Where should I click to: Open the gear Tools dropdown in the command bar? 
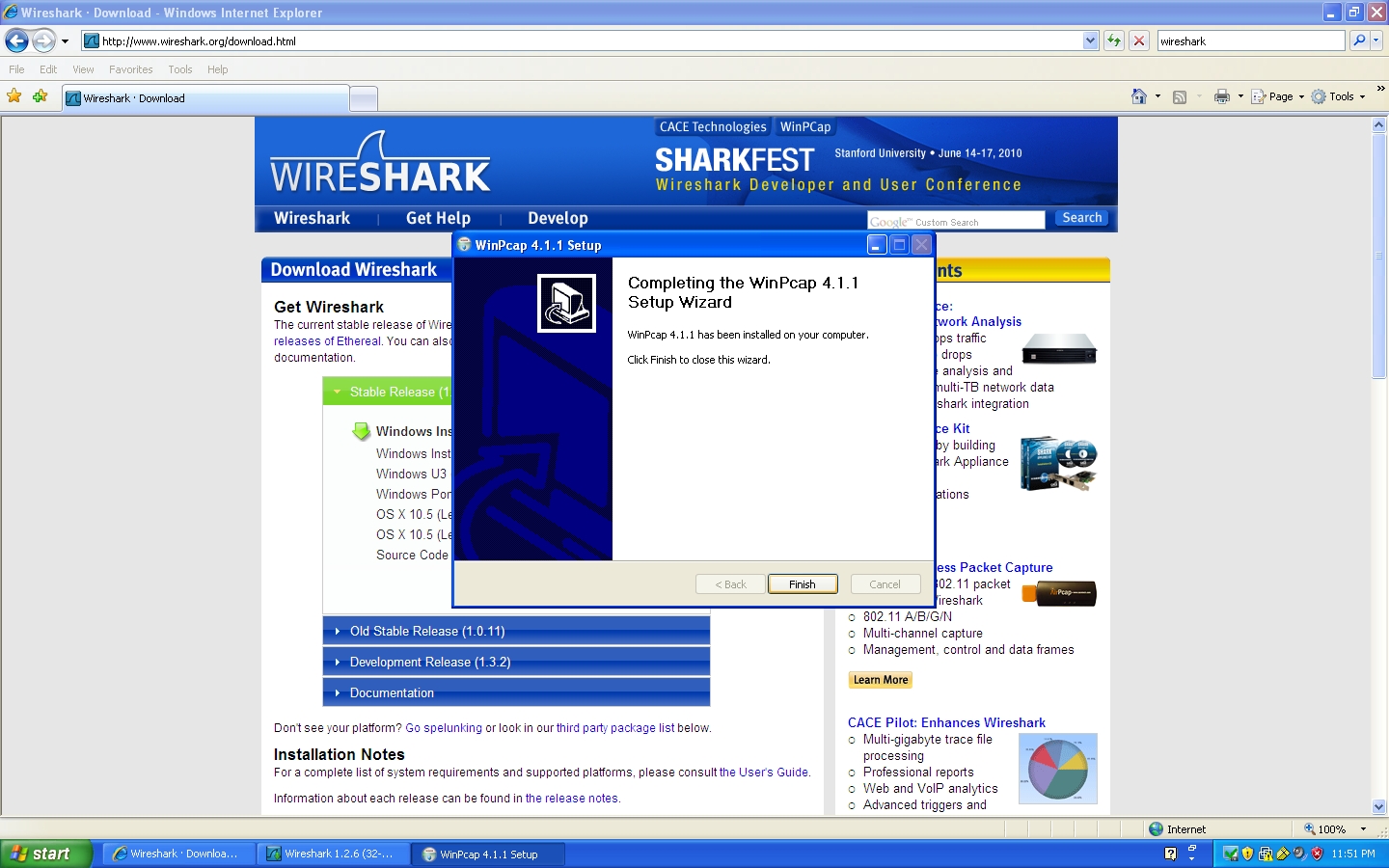coord(1338,96)
